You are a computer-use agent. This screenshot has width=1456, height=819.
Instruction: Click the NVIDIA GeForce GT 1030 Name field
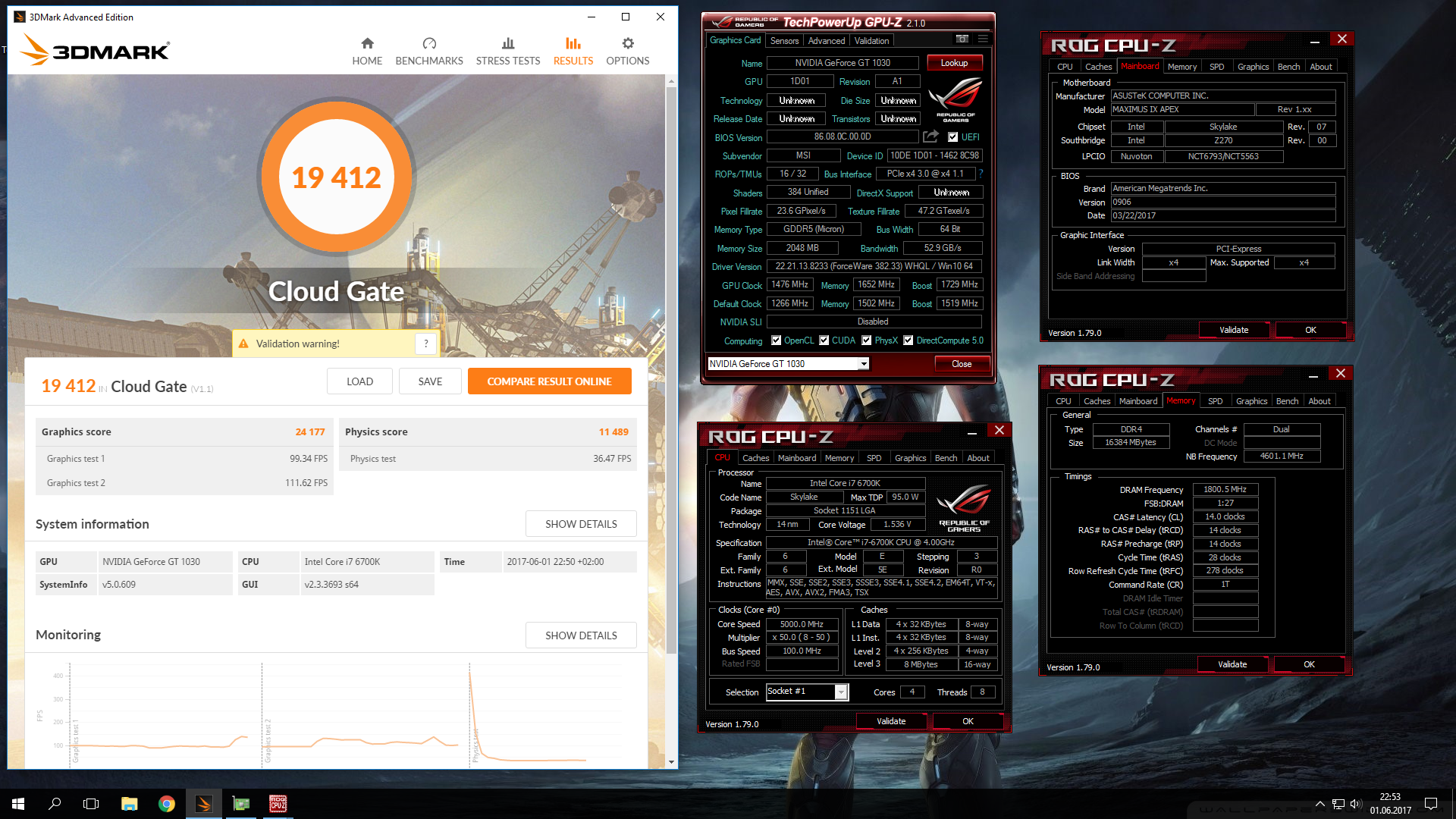coord(843,63)
